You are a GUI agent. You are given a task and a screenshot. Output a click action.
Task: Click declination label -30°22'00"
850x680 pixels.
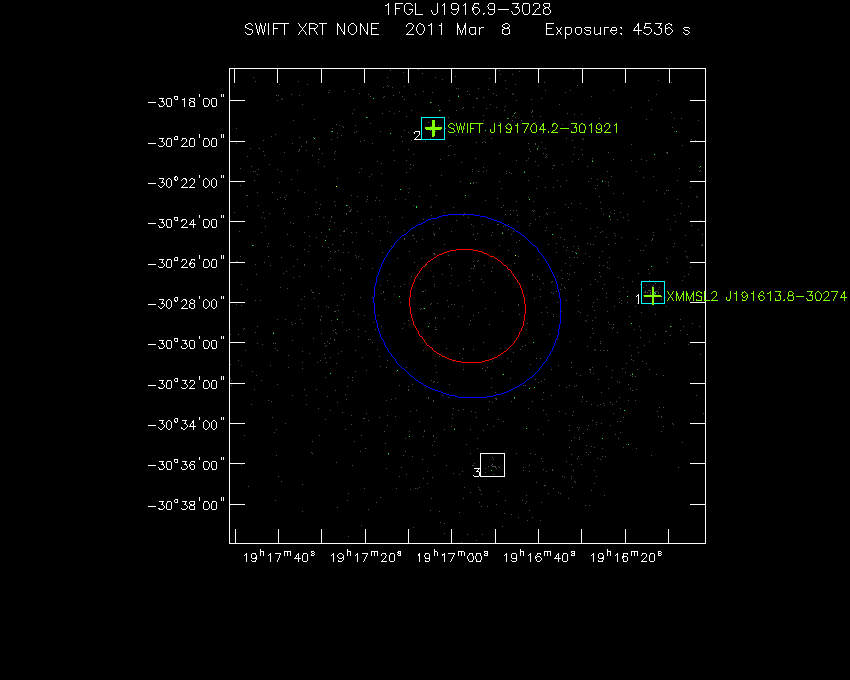click(186, 182)
